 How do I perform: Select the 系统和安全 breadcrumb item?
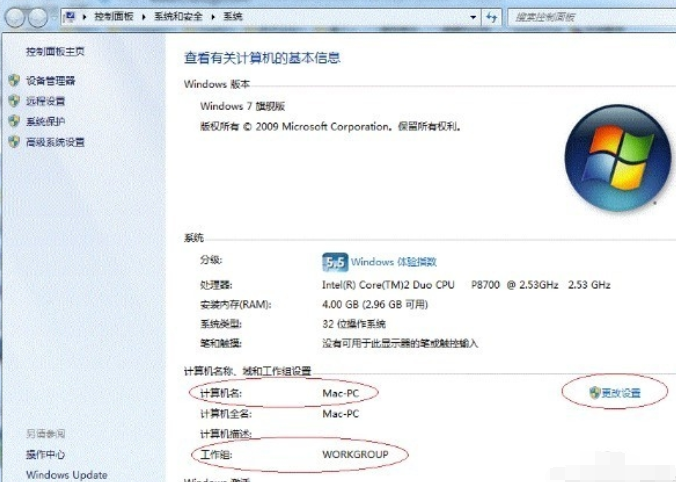(x=178, y=17)
